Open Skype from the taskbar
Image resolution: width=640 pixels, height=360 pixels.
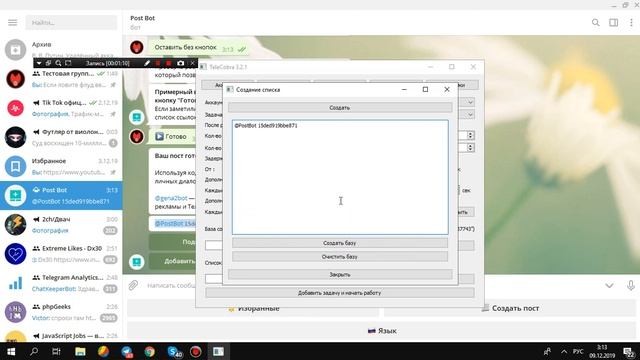[173, 351]
